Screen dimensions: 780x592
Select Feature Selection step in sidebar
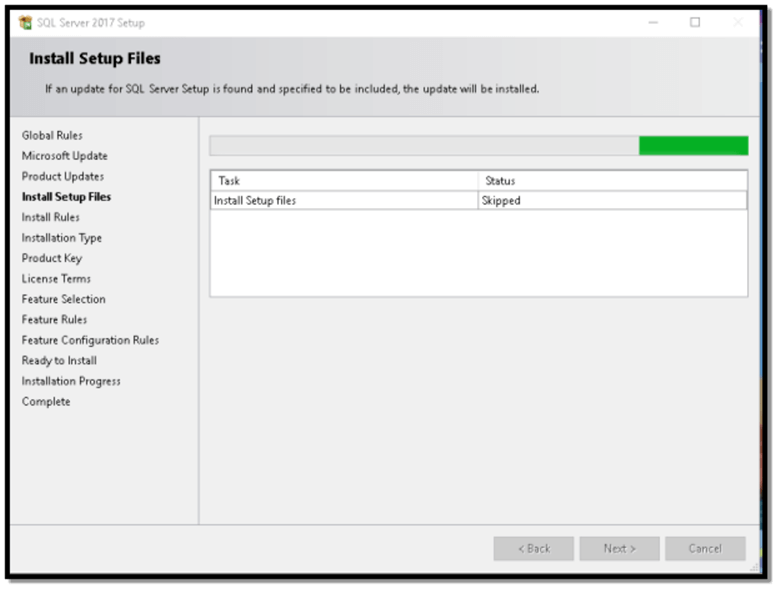tap(64, 299)
